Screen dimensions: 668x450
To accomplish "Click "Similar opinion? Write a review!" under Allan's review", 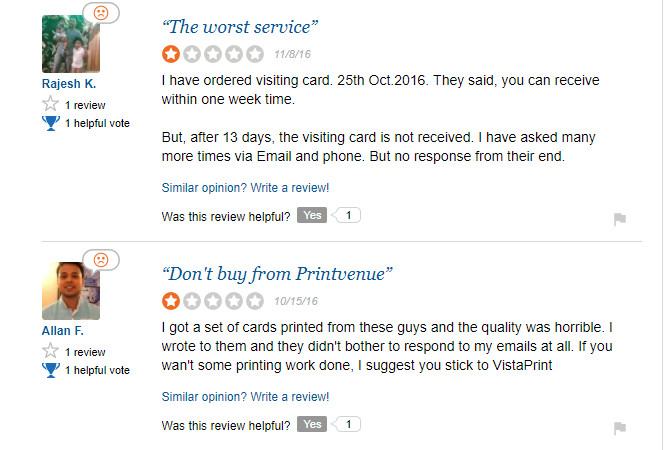I will (x=245, y=396).
